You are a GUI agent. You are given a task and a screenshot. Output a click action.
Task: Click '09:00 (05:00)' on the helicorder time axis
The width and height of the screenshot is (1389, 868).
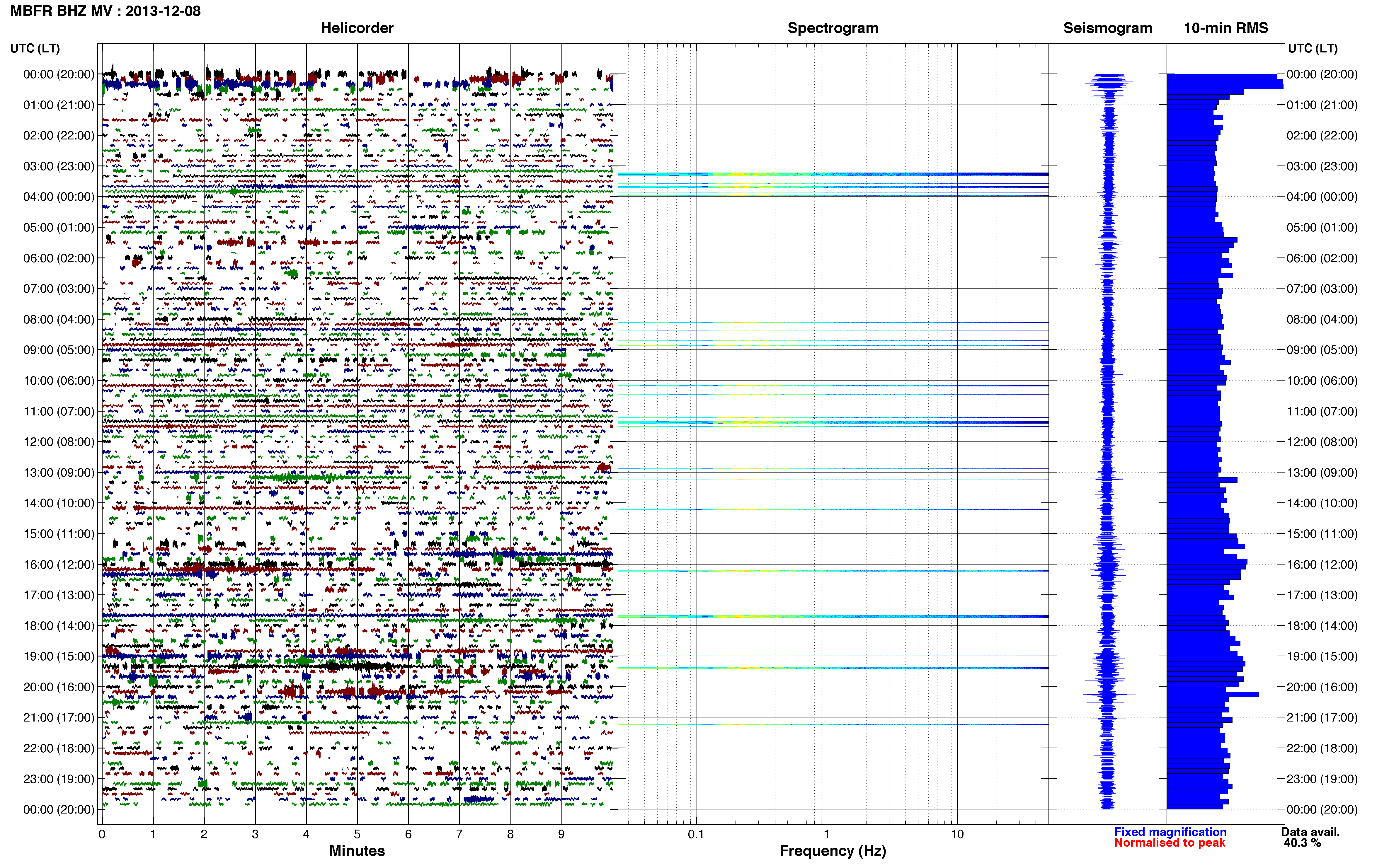pos(59,350)
